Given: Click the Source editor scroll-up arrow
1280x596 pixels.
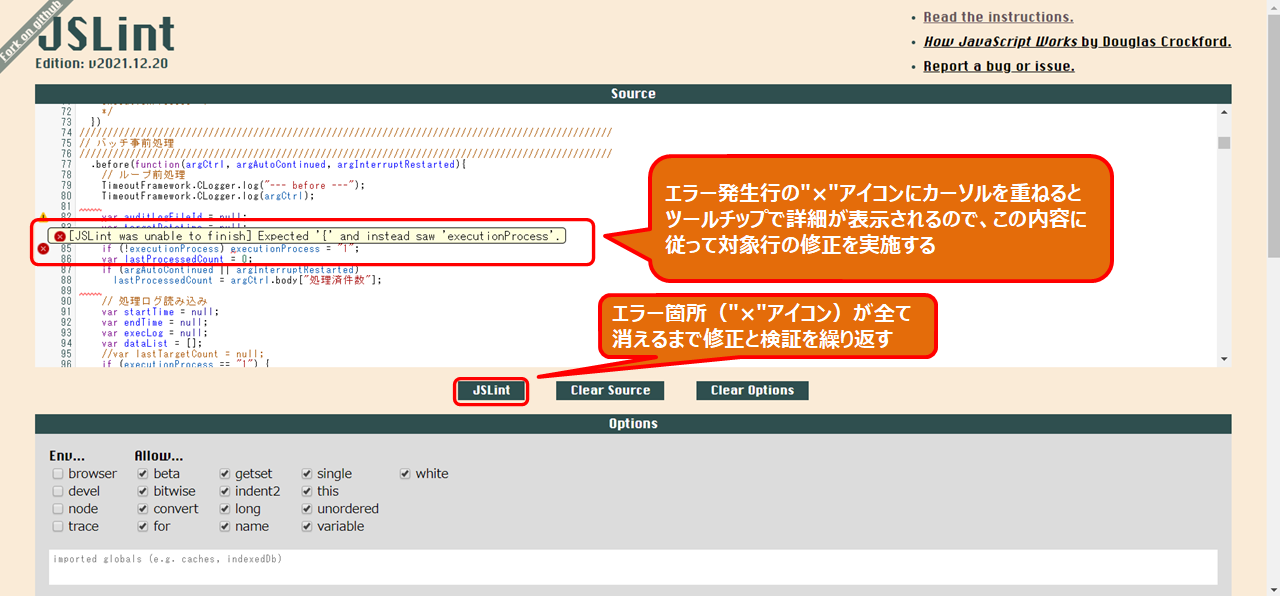Looking at the screenshot, I should pos(1224,111).
